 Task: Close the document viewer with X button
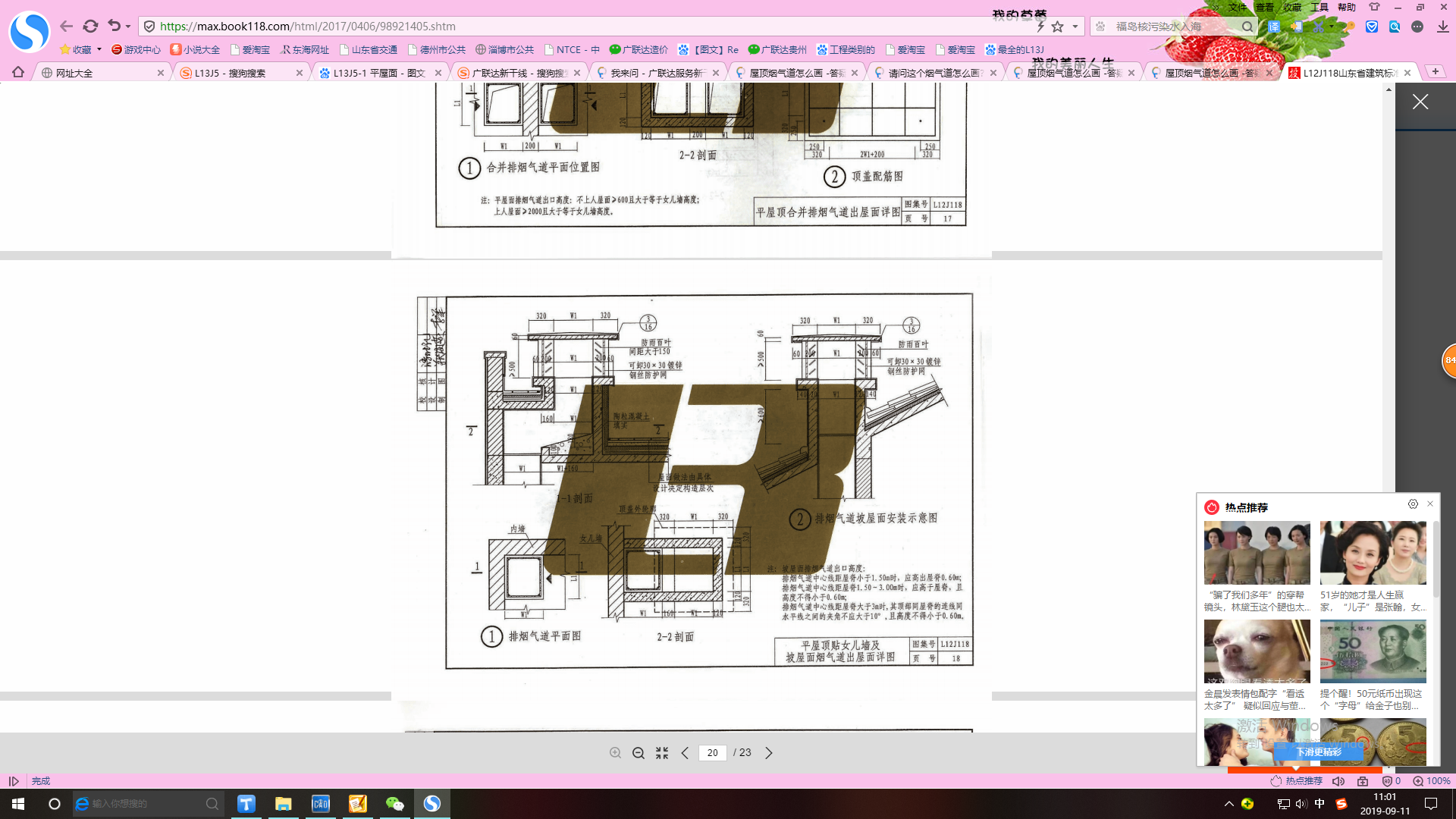tap(1420, 102)
